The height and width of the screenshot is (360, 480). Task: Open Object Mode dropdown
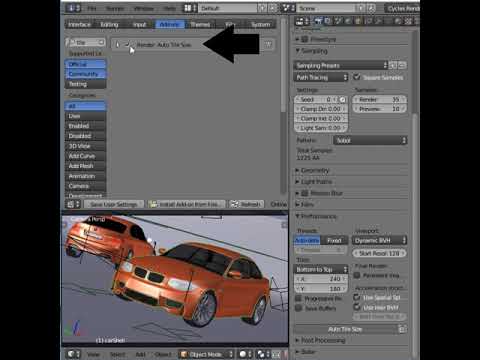click(206, 354)
